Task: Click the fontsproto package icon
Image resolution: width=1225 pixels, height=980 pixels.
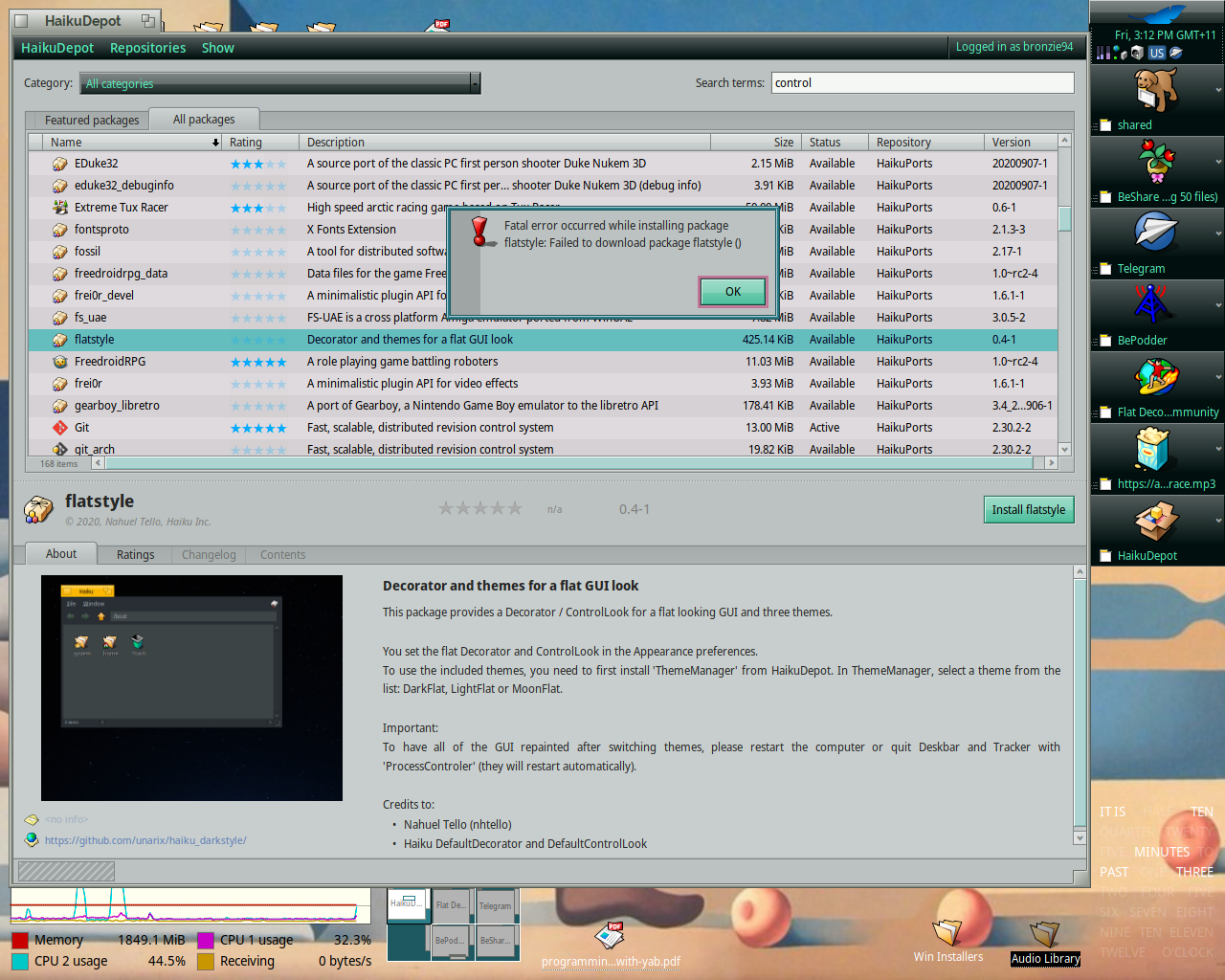Action: click(60, 230)
